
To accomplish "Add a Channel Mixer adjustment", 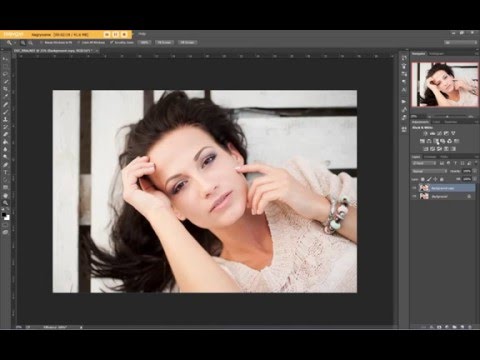I will coord(450,141).
